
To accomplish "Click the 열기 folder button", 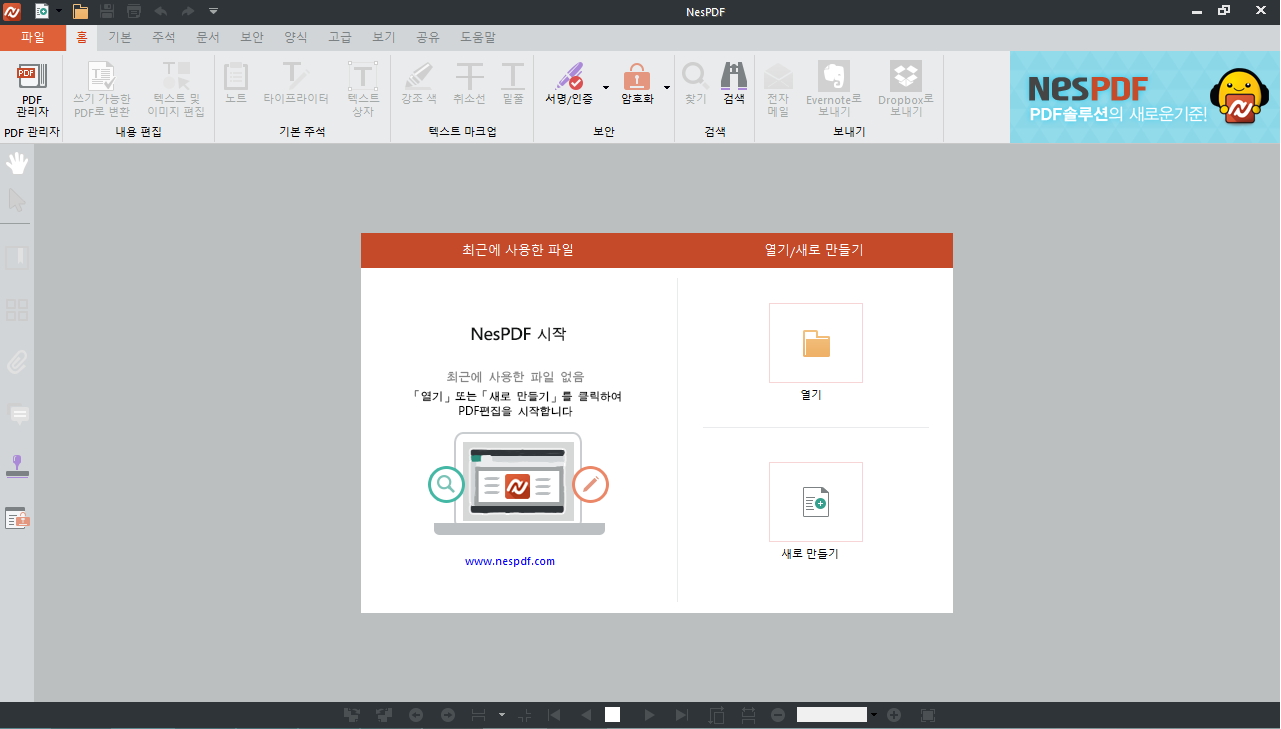I will click(816, 343).
